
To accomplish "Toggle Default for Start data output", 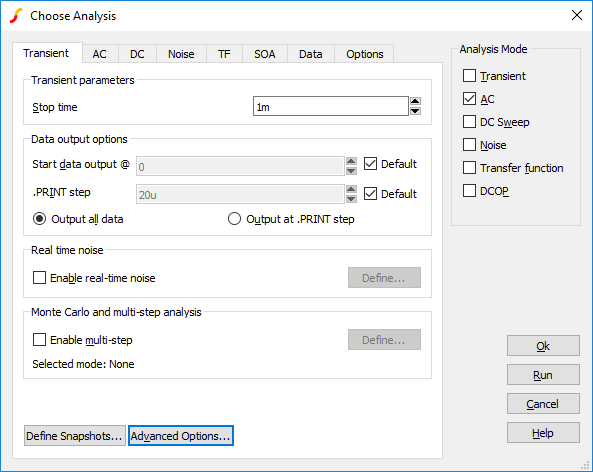I will [370, 164].
